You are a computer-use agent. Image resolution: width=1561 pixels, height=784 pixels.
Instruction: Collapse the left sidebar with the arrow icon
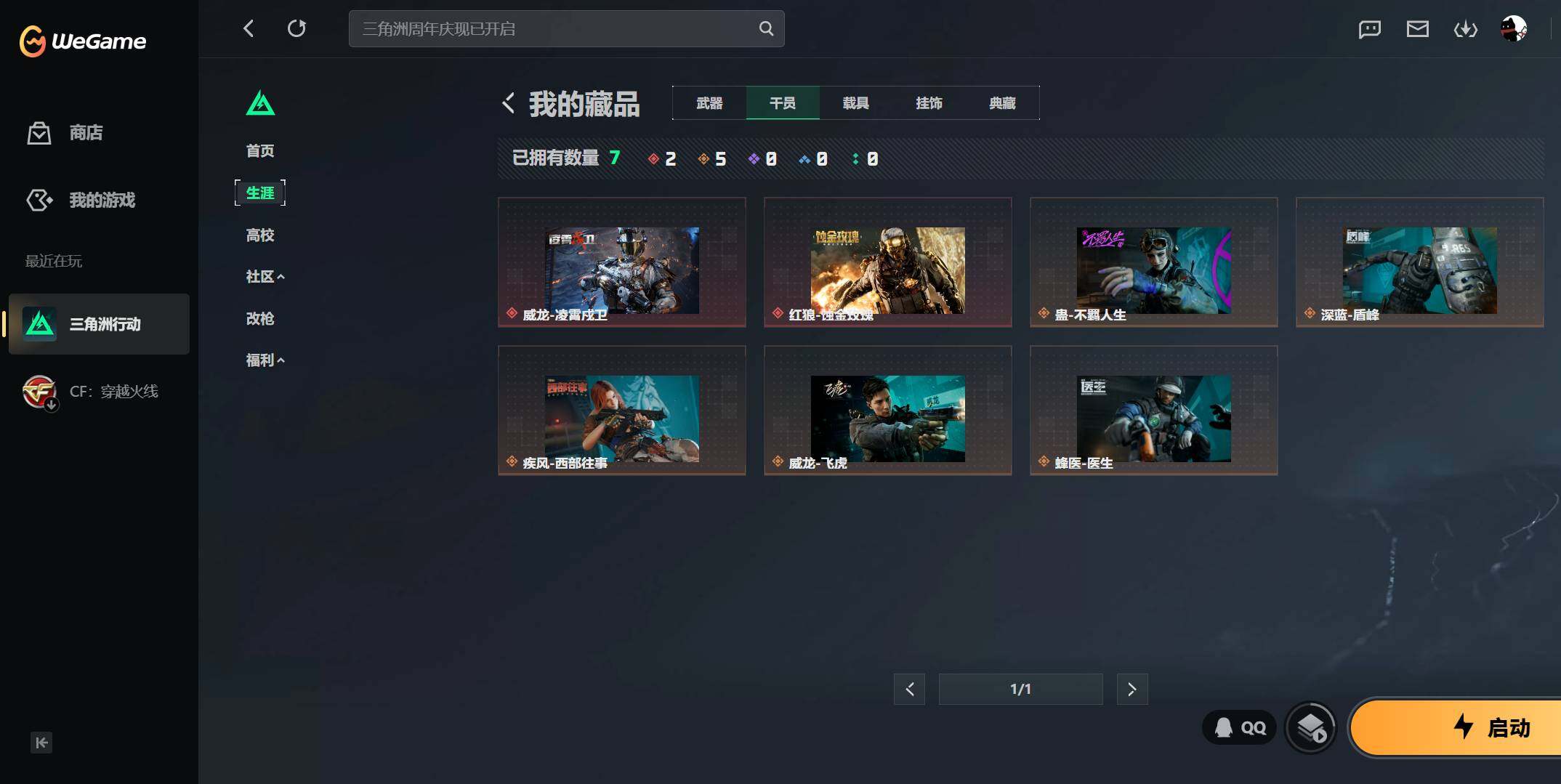click(x=41, y=742)
